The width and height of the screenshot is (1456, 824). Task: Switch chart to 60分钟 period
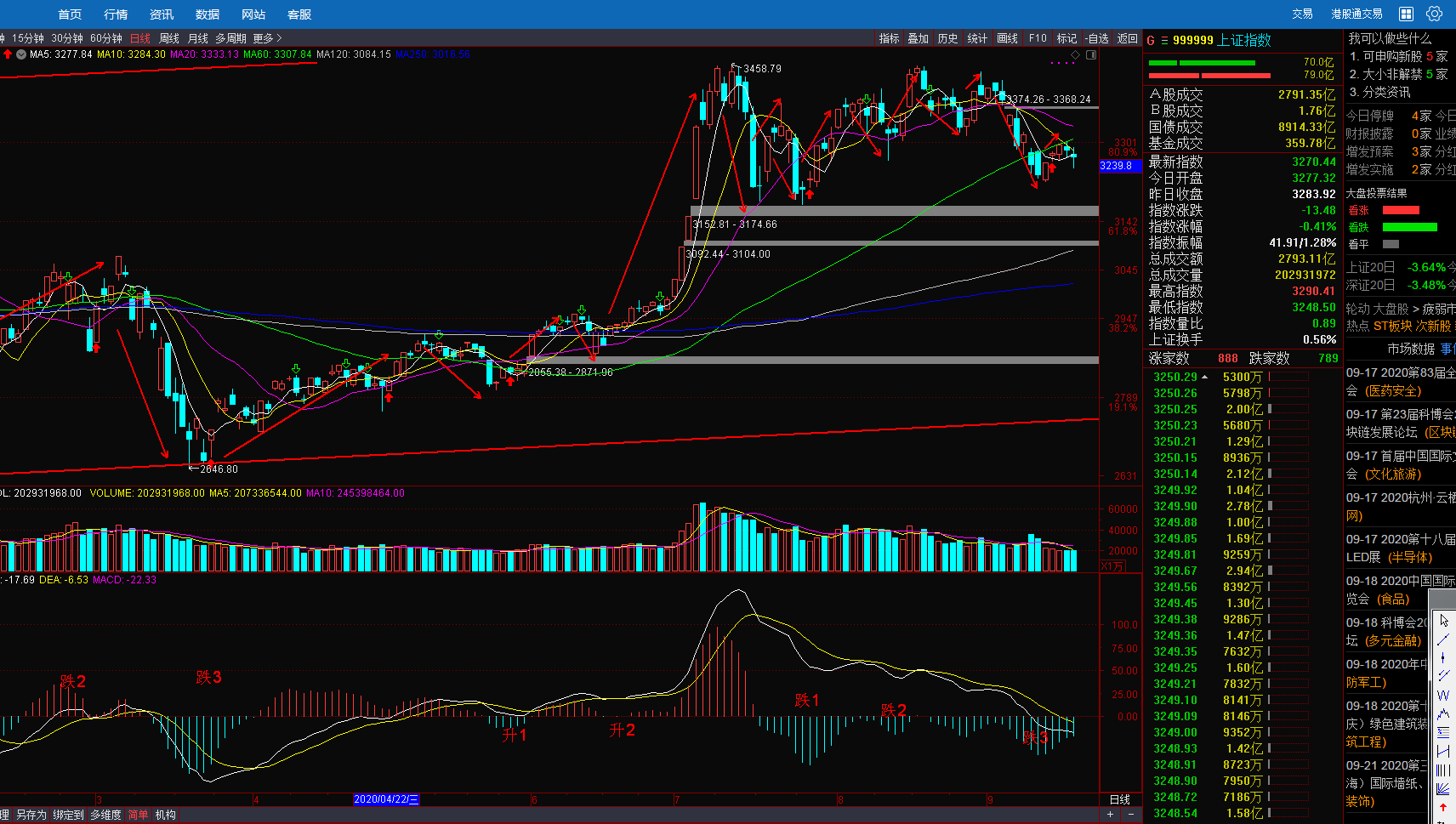[106, 38]
